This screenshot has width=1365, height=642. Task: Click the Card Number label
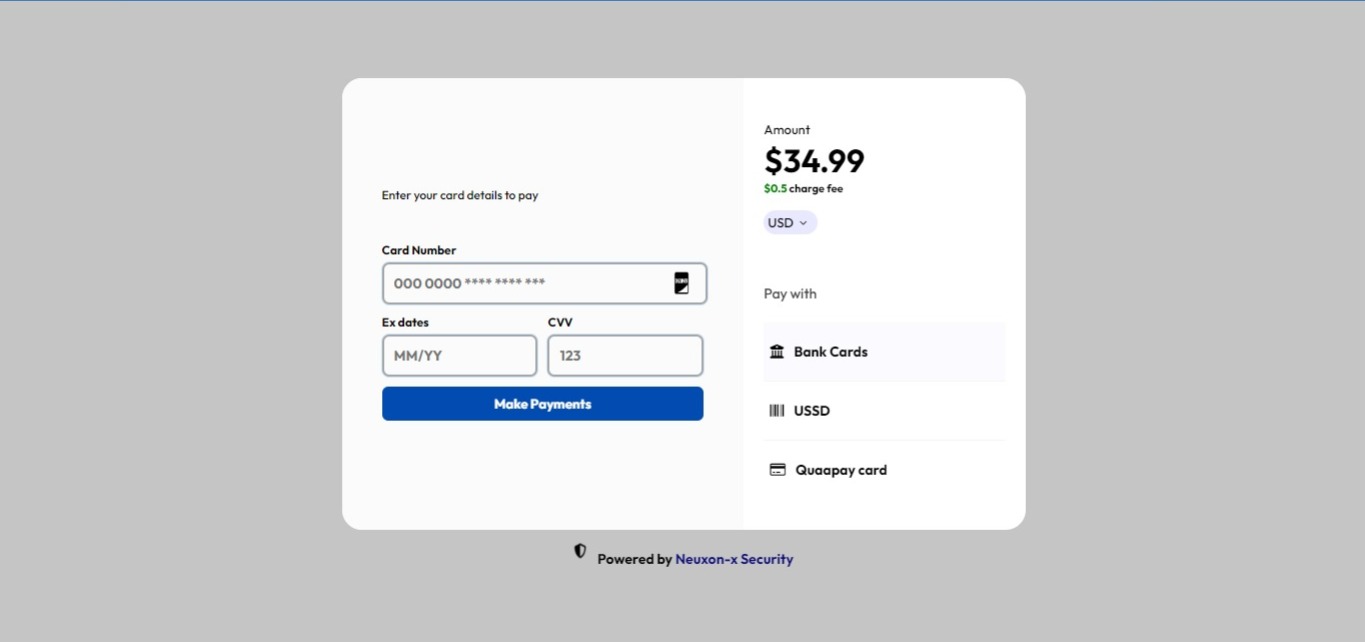[419, 251]
